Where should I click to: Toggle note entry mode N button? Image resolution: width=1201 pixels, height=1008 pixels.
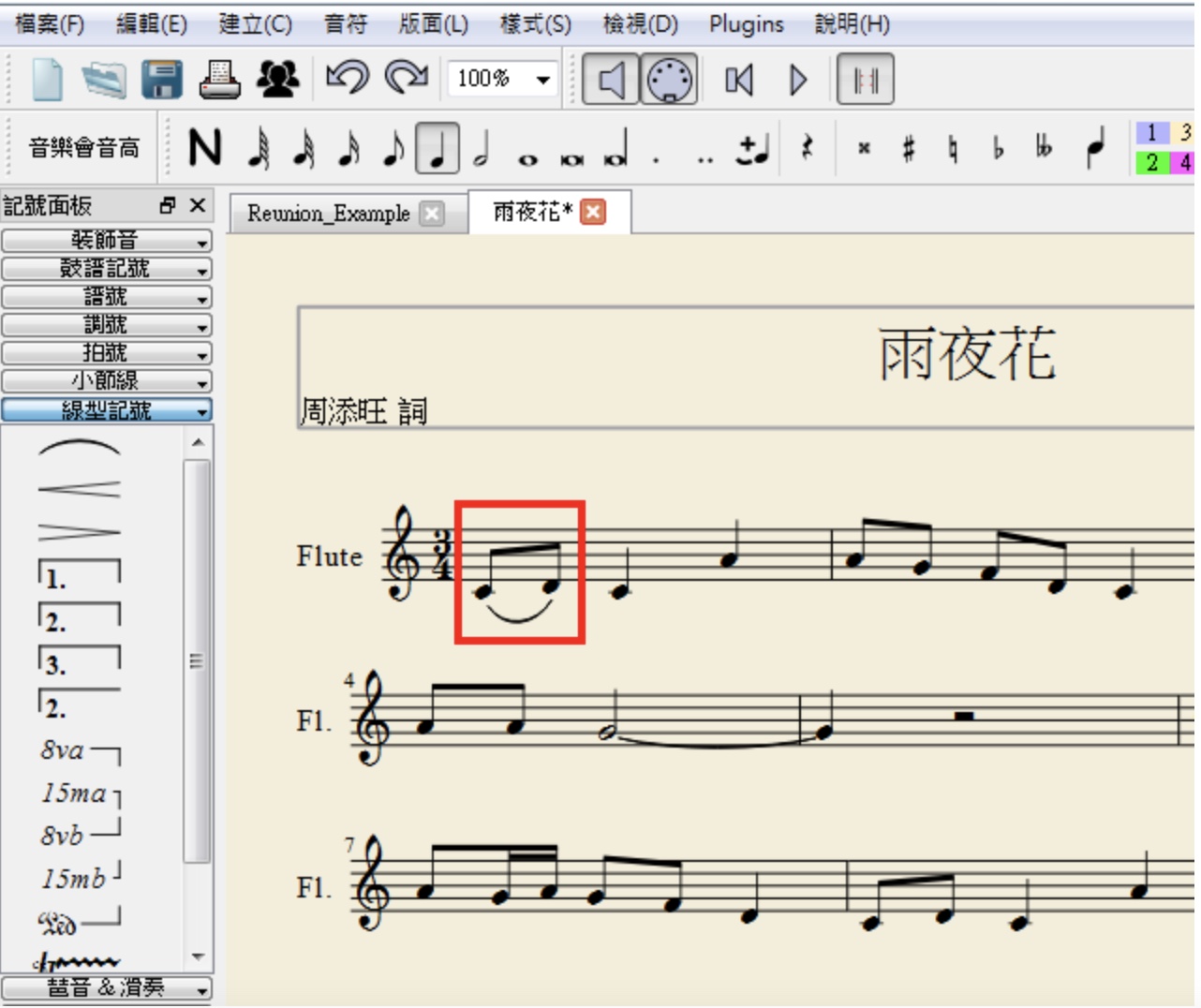[x=205, y=148]
